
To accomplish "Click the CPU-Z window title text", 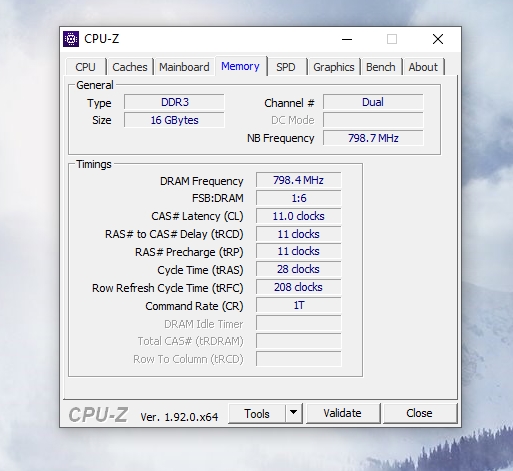I will point(102,39).
